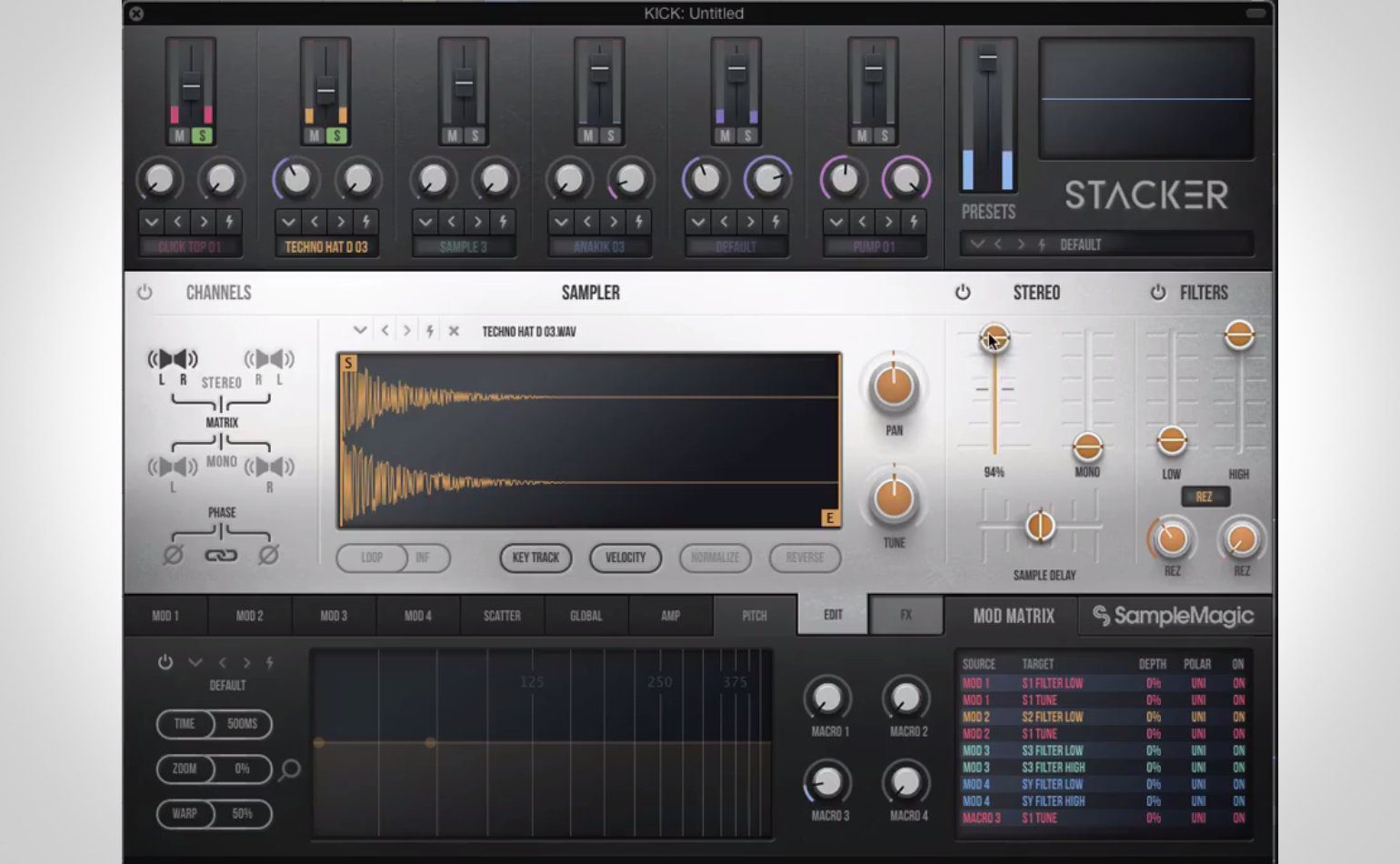Open the sampler file dropdown arrow

[x=360, y=331]
